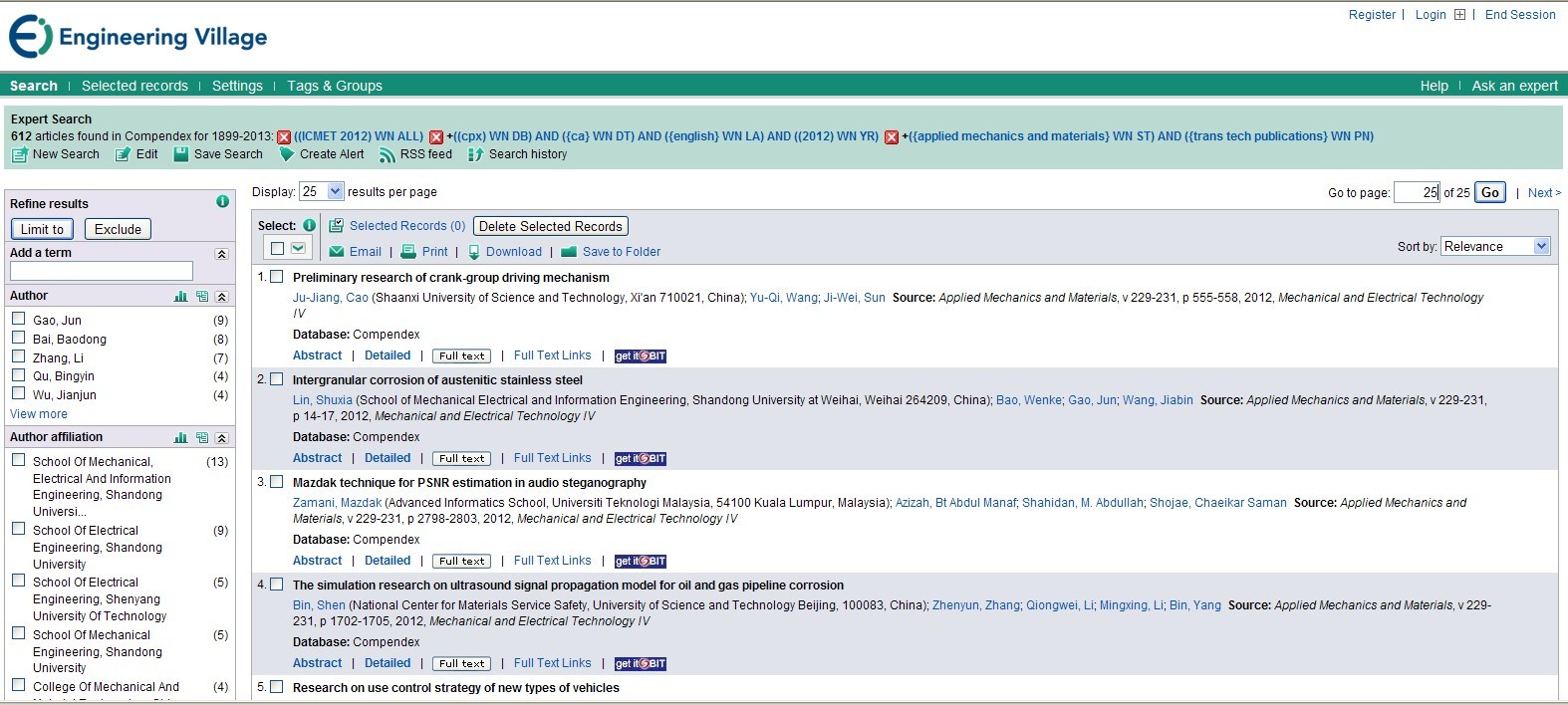Check the Gao, Jun author box

(x=18, y=319)
